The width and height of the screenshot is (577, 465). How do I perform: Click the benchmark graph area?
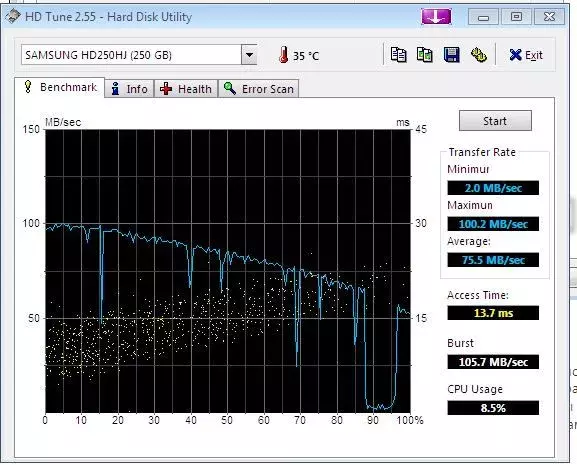[228, 271]
